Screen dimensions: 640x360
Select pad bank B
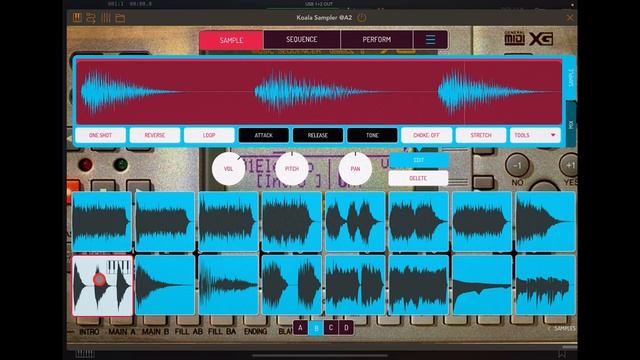coord(316,328)
